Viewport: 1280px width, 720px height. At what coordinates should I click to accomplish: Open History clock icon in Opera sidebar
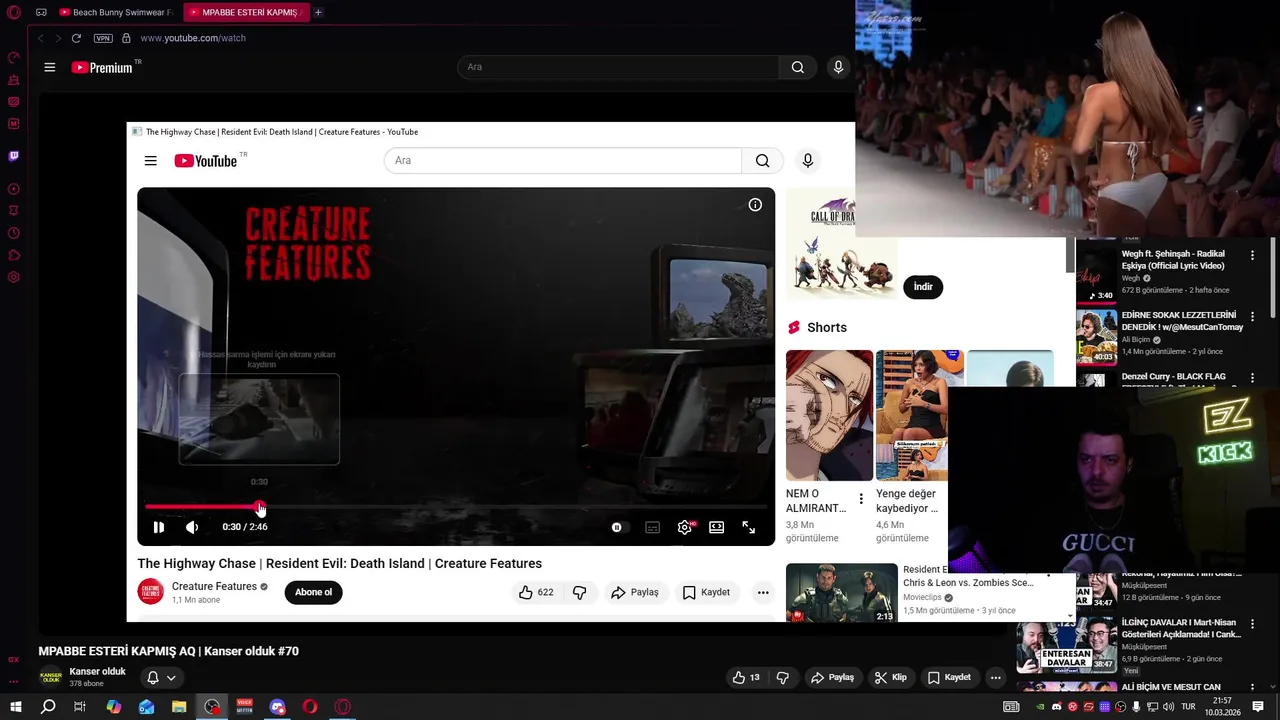point(14,233)
